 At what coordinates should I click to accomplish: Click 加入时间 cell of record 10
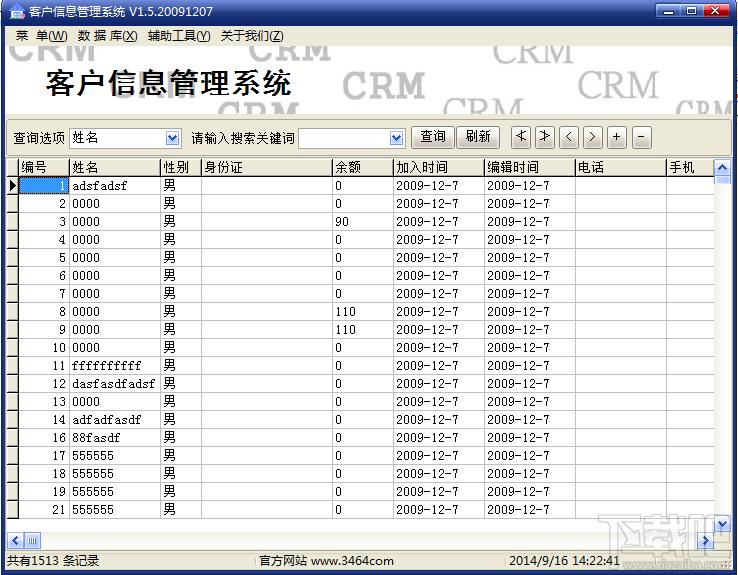439,348
